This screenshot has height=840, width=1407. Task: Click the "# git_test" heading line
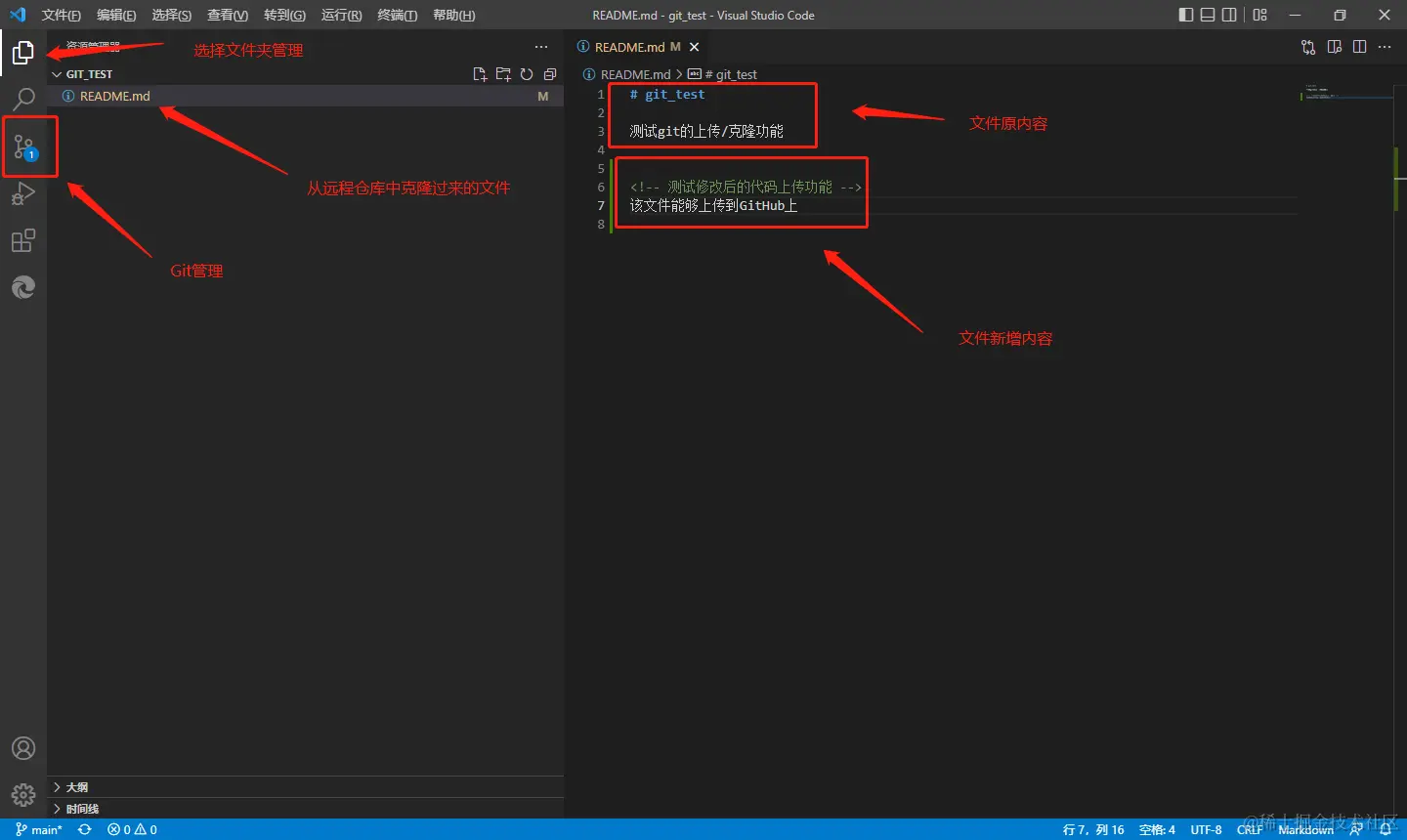tap(667, 95)
